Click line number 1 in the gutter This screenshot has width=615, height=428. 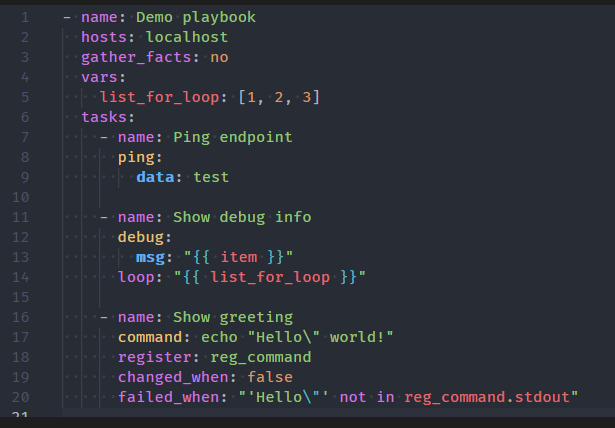tap(25, 17)
